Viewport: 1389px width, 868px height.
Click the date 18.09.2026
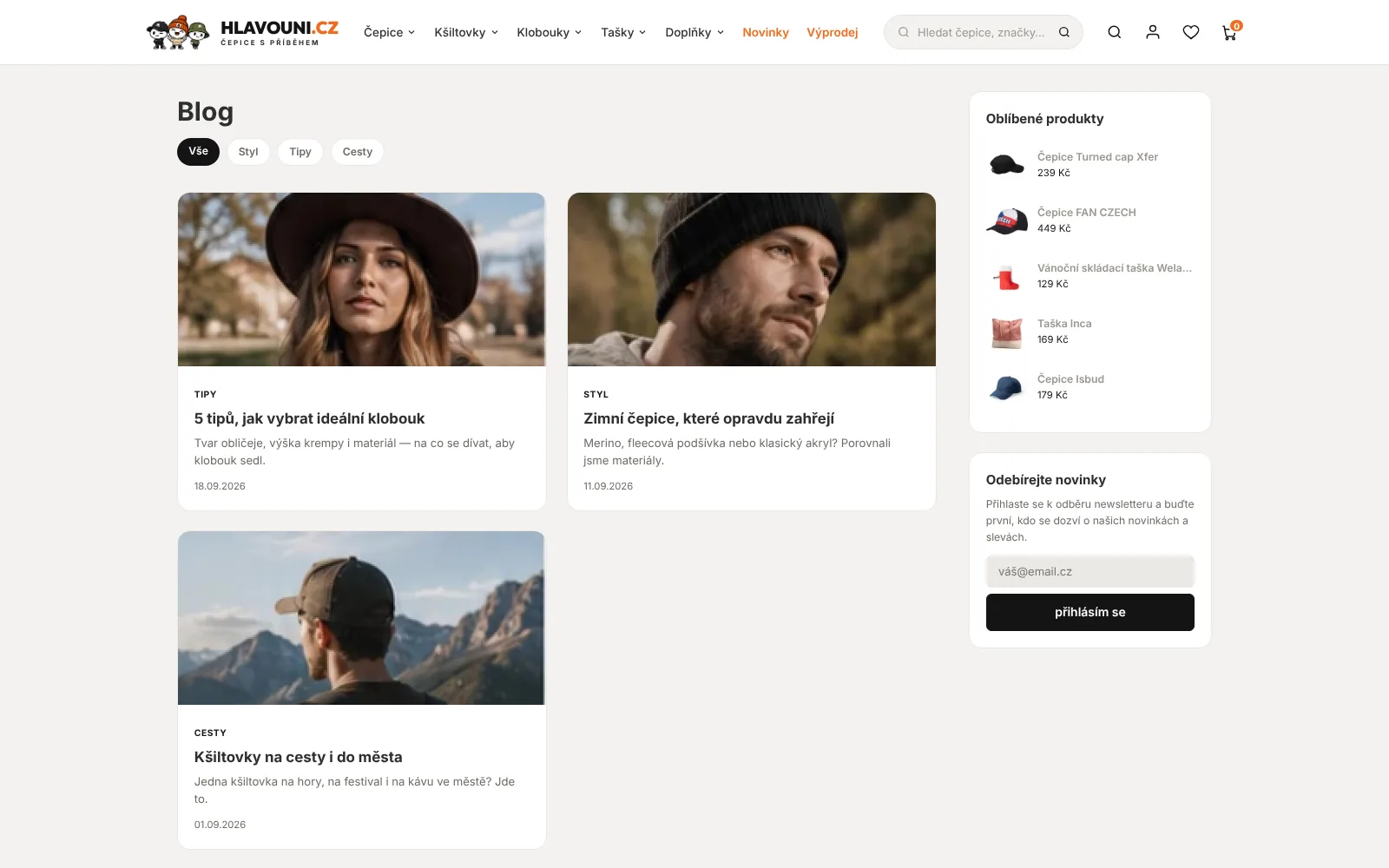[220, 486]
